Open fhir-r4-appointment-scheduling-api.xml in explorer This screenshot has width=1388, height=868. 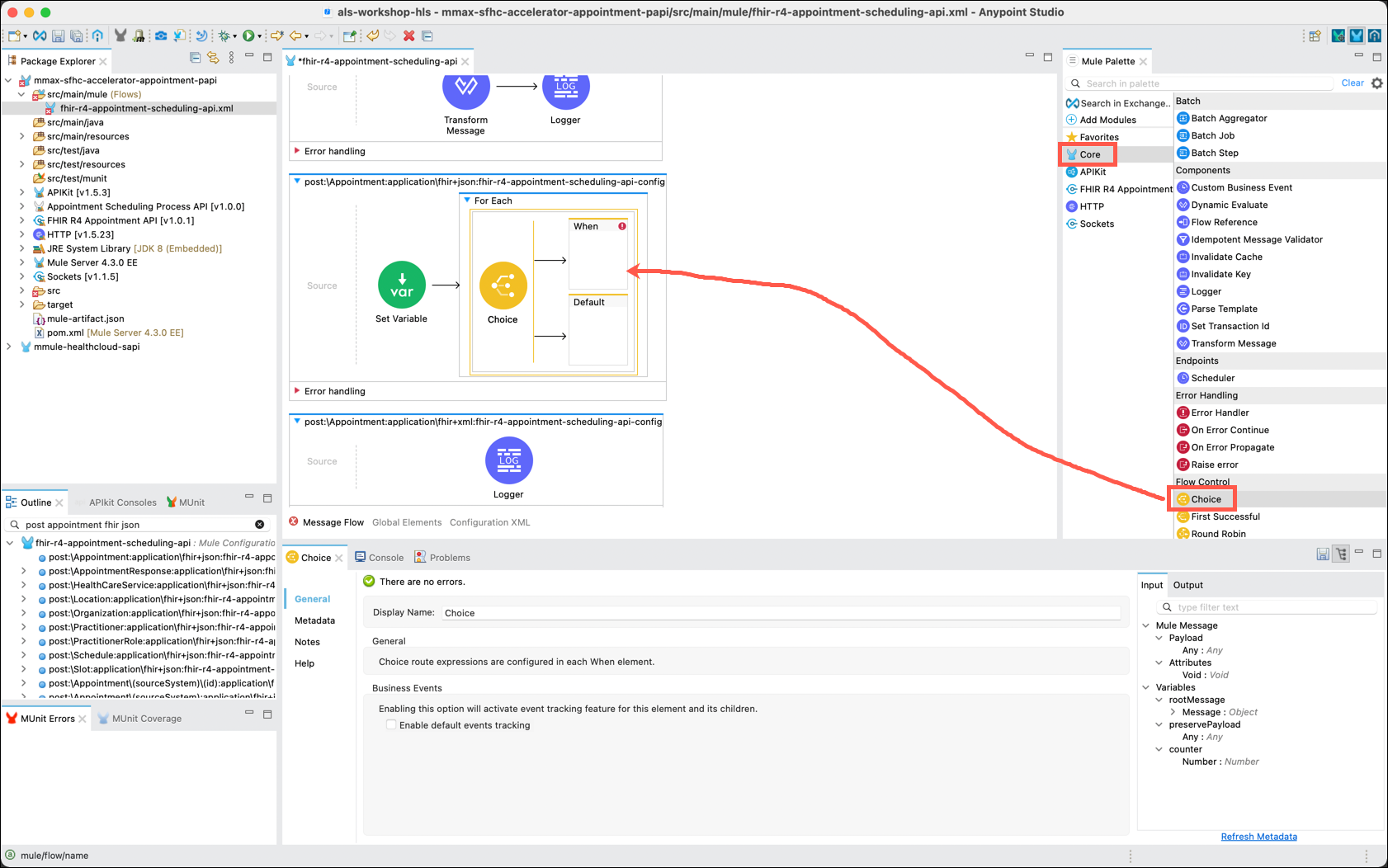pyautogui.click(x=139, y=109)
